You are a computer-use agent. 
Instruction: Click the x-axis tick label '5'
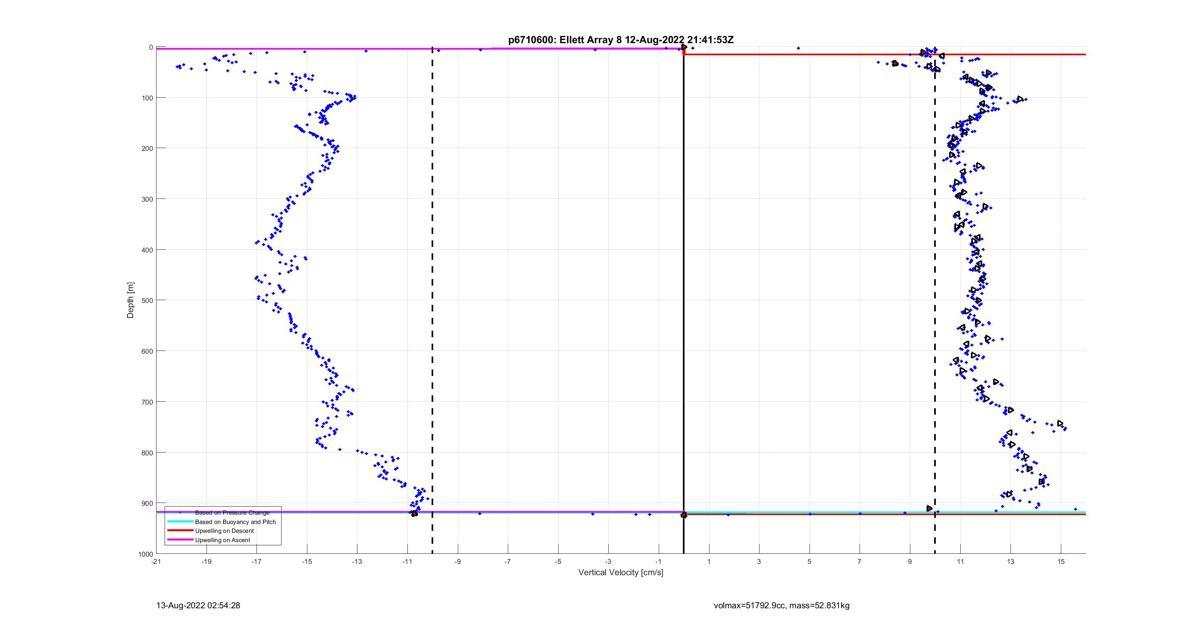[810, 561]
